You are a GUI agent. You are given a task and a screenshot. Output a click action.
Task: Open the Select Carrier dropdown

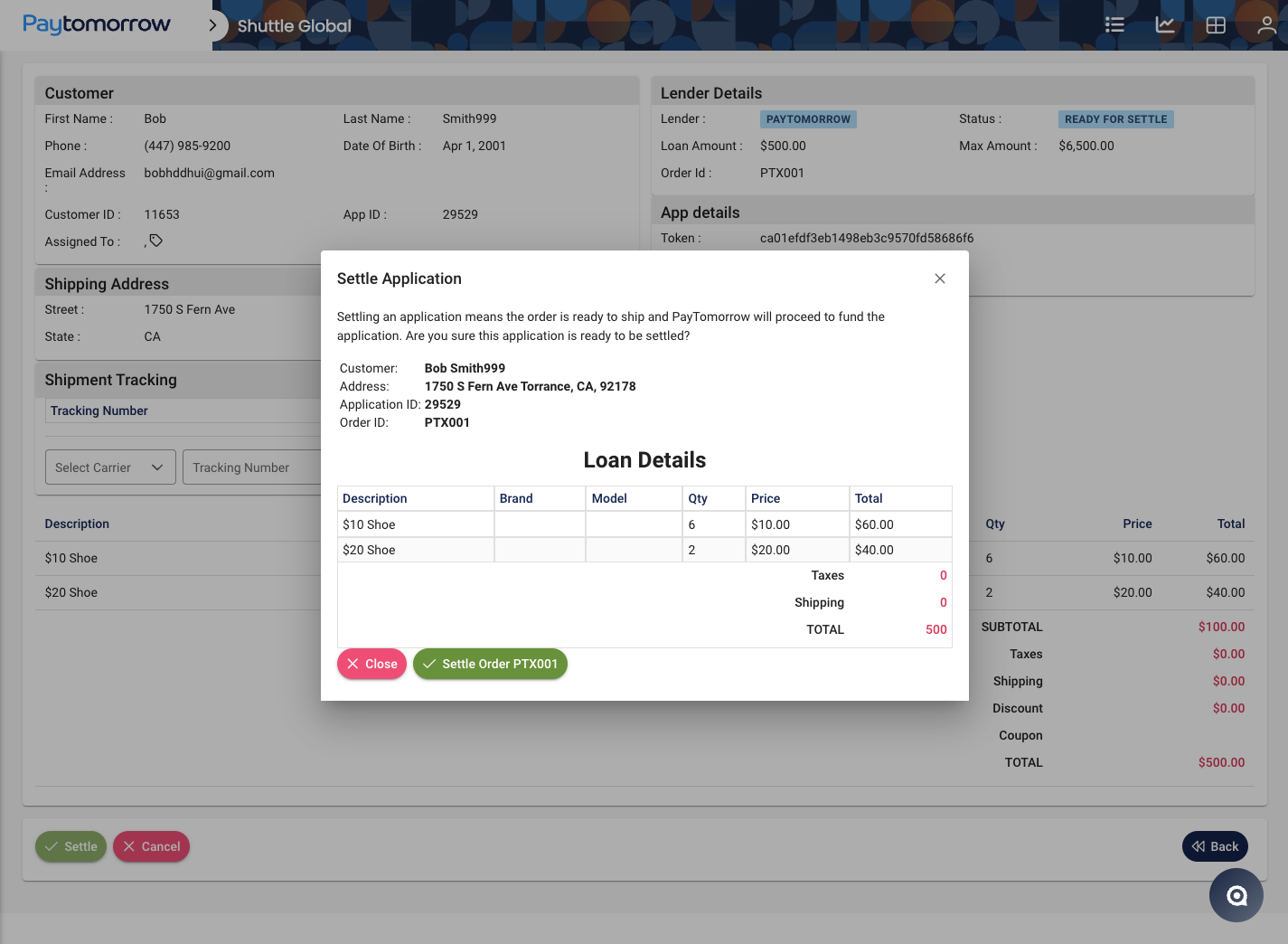[x=110, y=467]
